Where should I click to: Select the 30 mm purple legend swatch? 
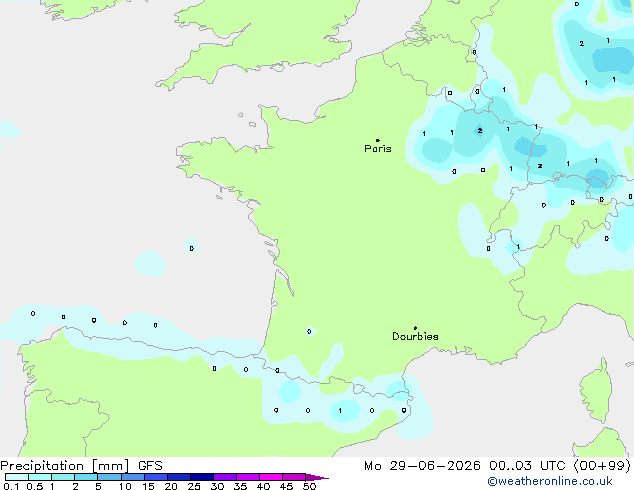pyautogui.click(x=225, y=477)
